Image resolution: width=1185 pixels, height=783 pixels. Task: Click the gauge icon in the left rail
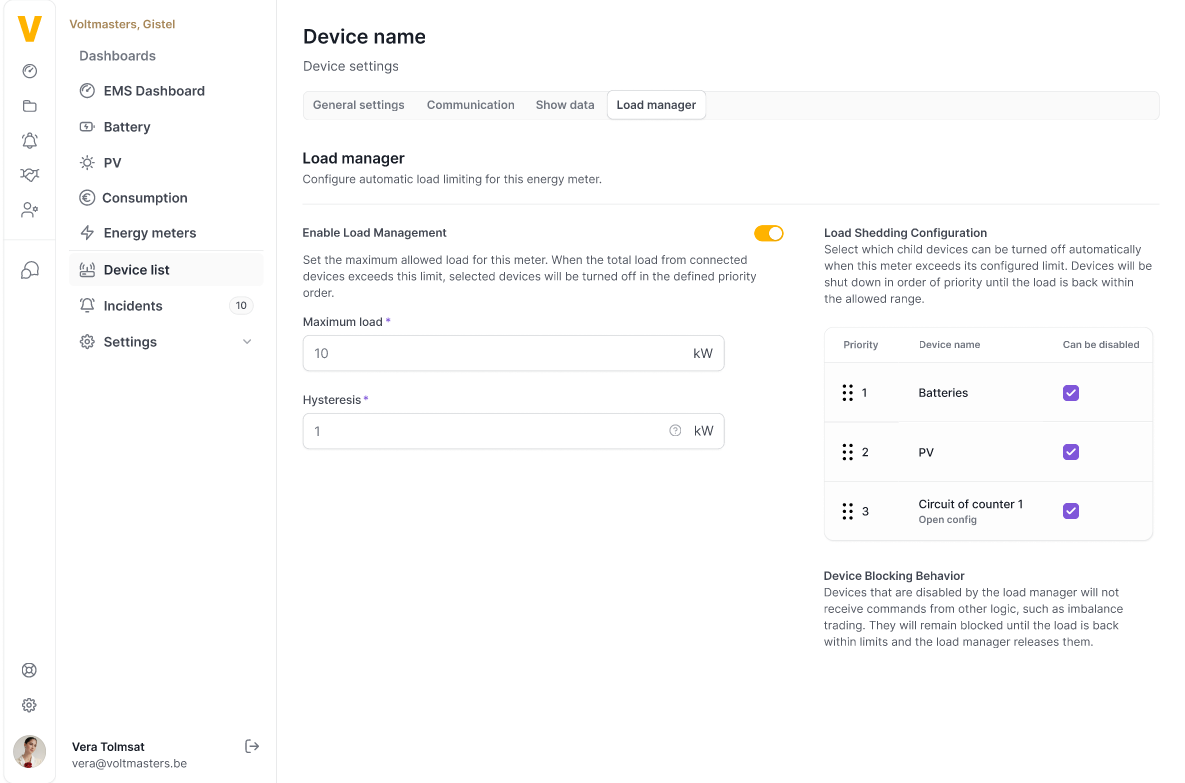[x=30, y=71]
